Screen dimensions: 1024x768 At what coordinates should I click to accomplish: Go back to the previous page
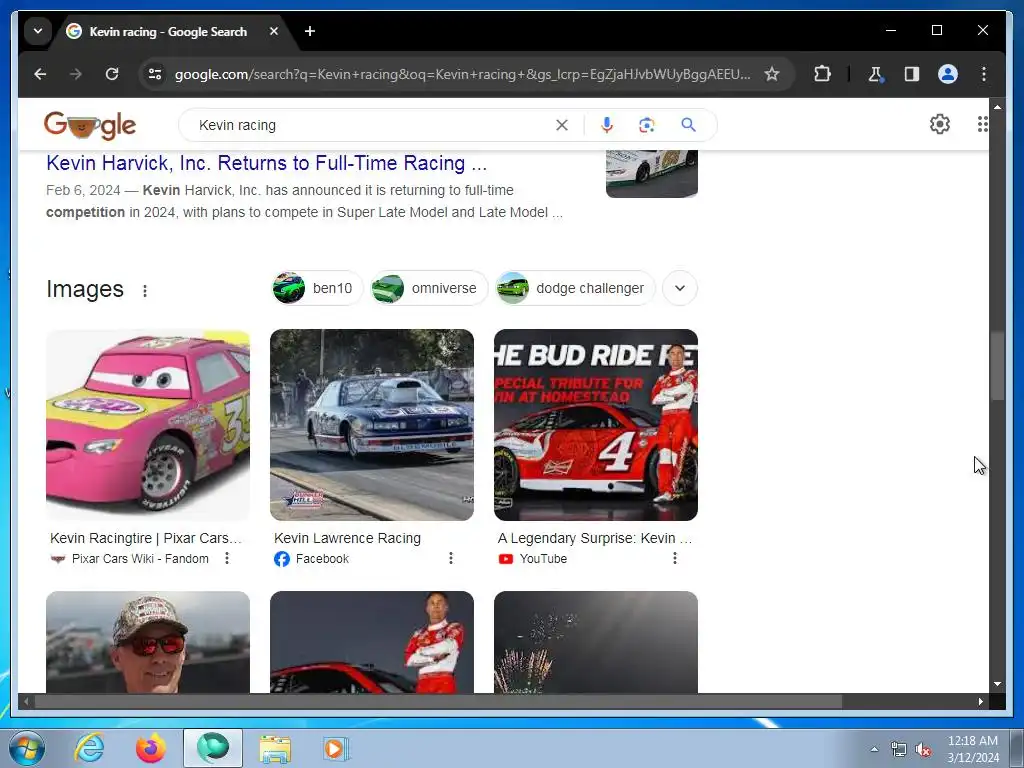coord(40,74)
